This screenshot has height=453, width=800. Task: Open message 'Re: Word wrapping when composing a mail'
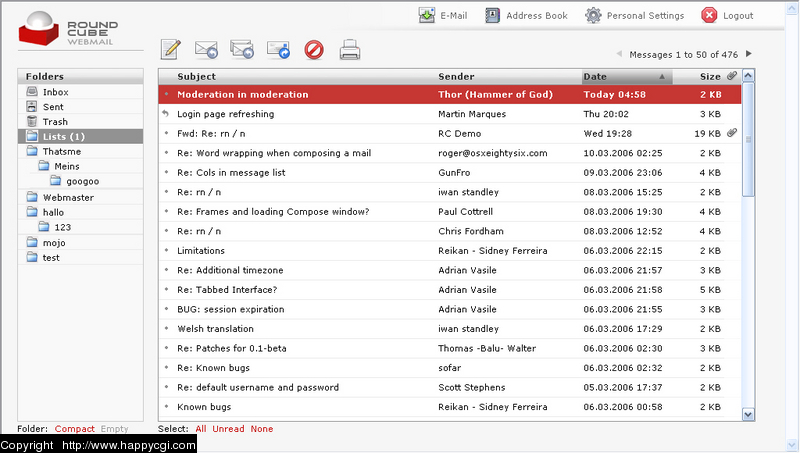pyautogui.click(x=274, y=153)
